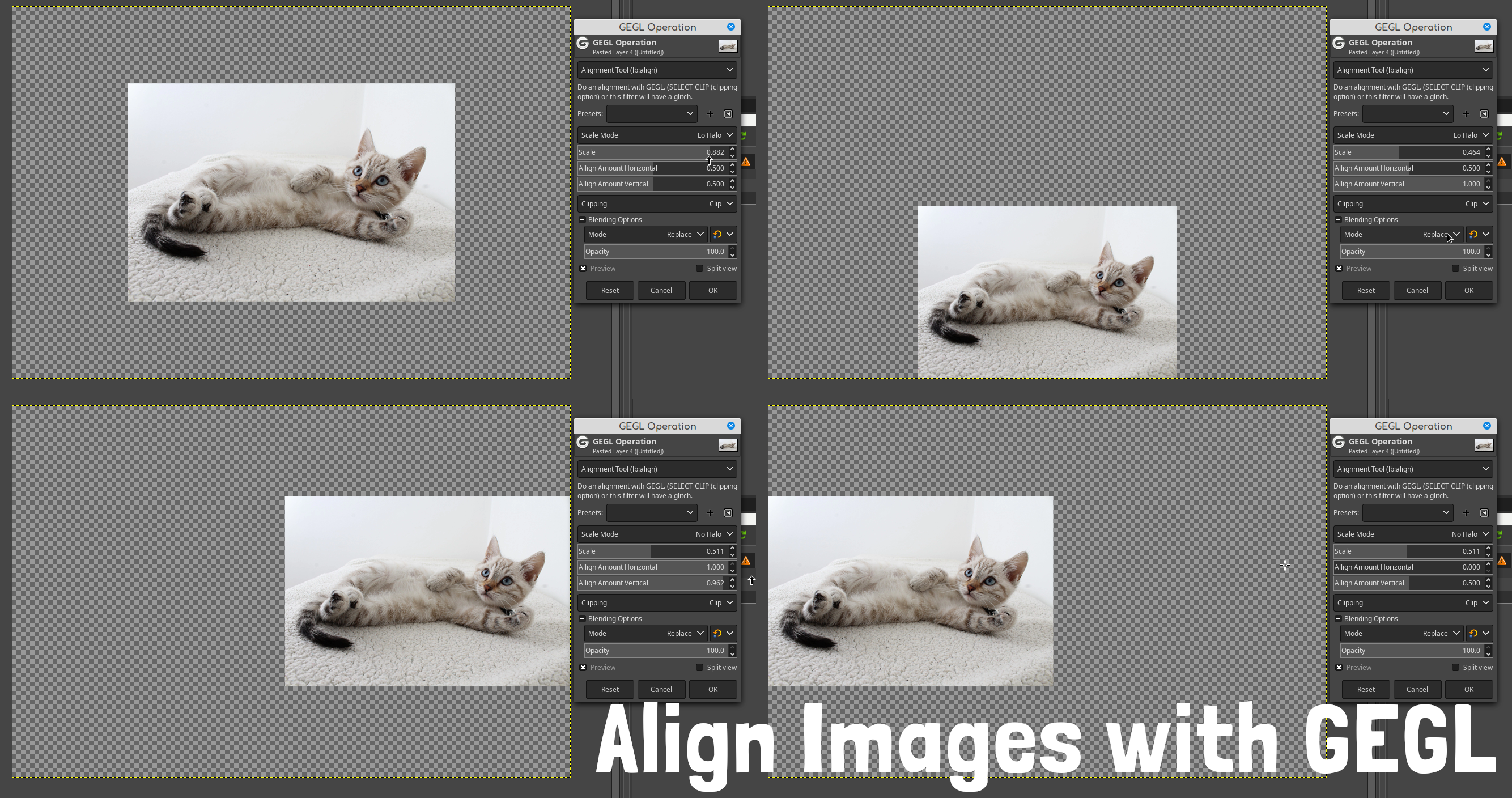Click orange warning icon beside Vertical 0.962 dialog
The height and width of the screenshot is (798, 1512).
(746, 561)
